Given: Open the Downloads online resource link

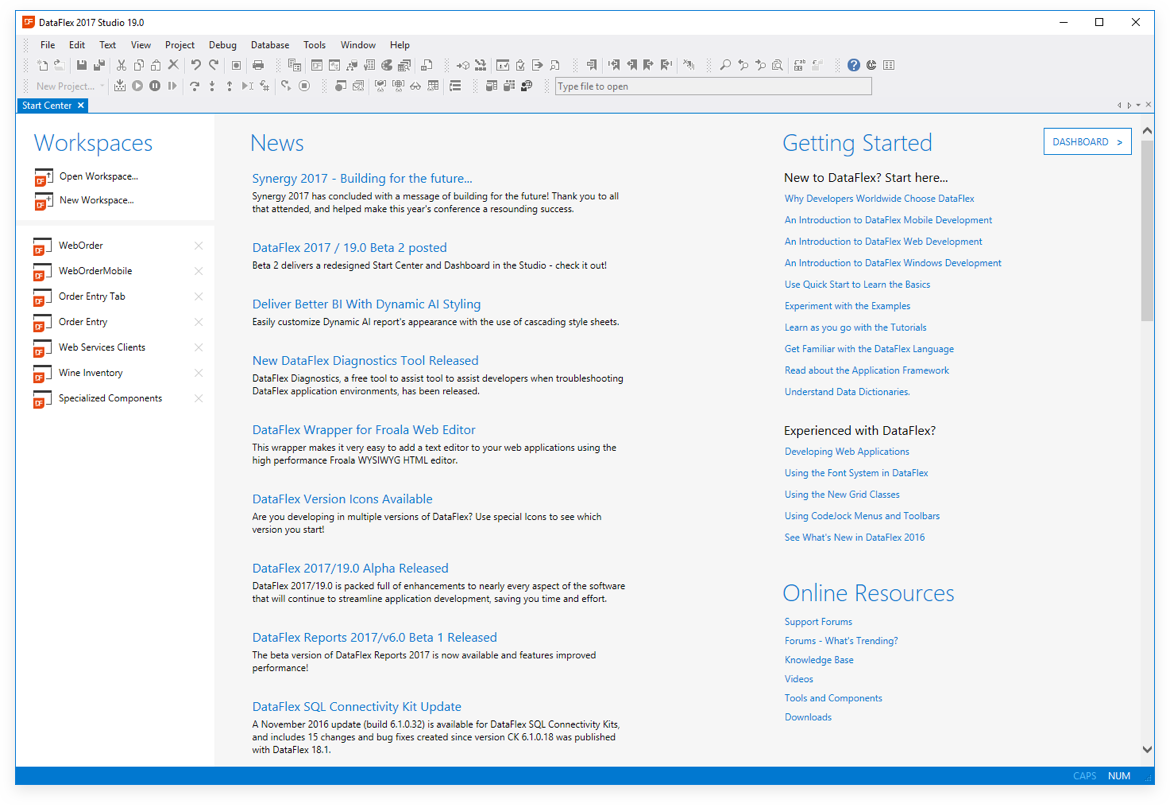Looking at the screenshot, I should point(807,717).
